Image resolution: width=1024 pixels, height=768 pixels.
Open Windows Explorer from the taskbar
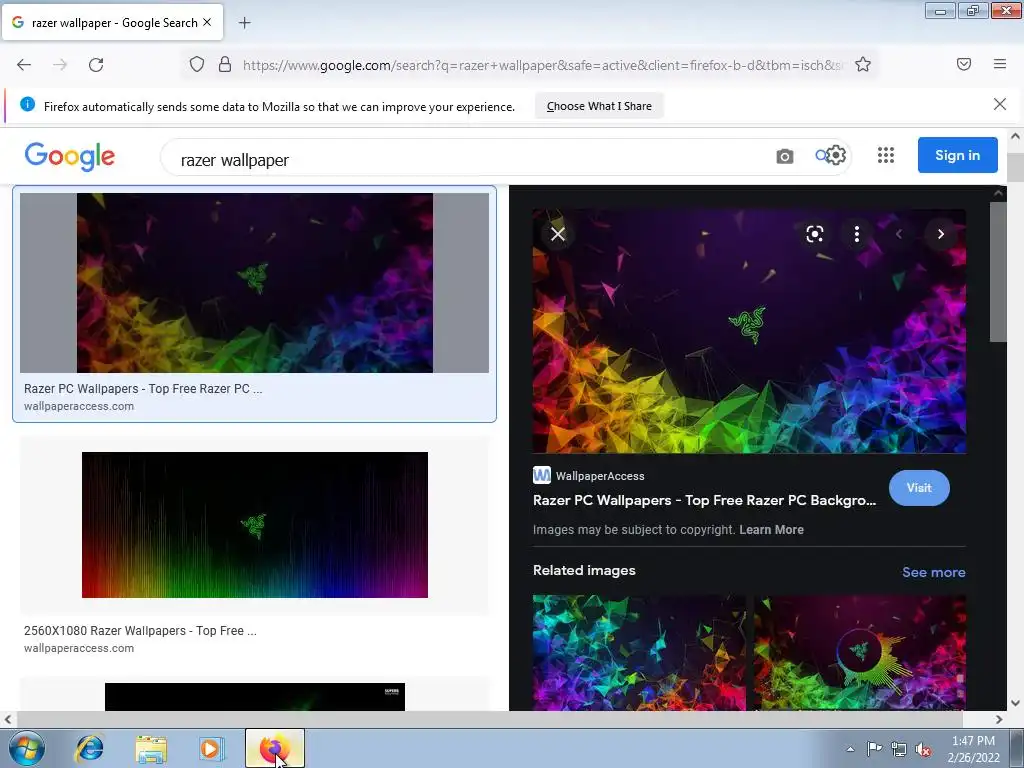pyautogui.click(x=151, y=748)
